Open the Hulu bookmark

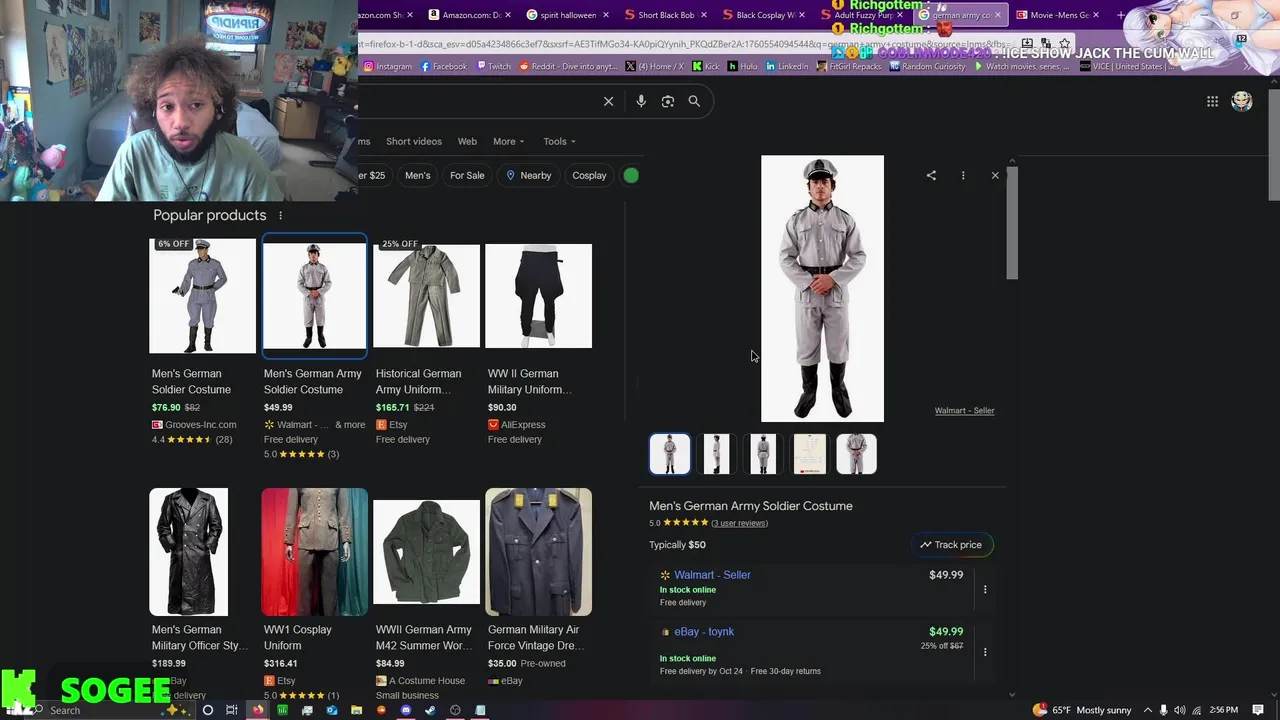(743, 66)
